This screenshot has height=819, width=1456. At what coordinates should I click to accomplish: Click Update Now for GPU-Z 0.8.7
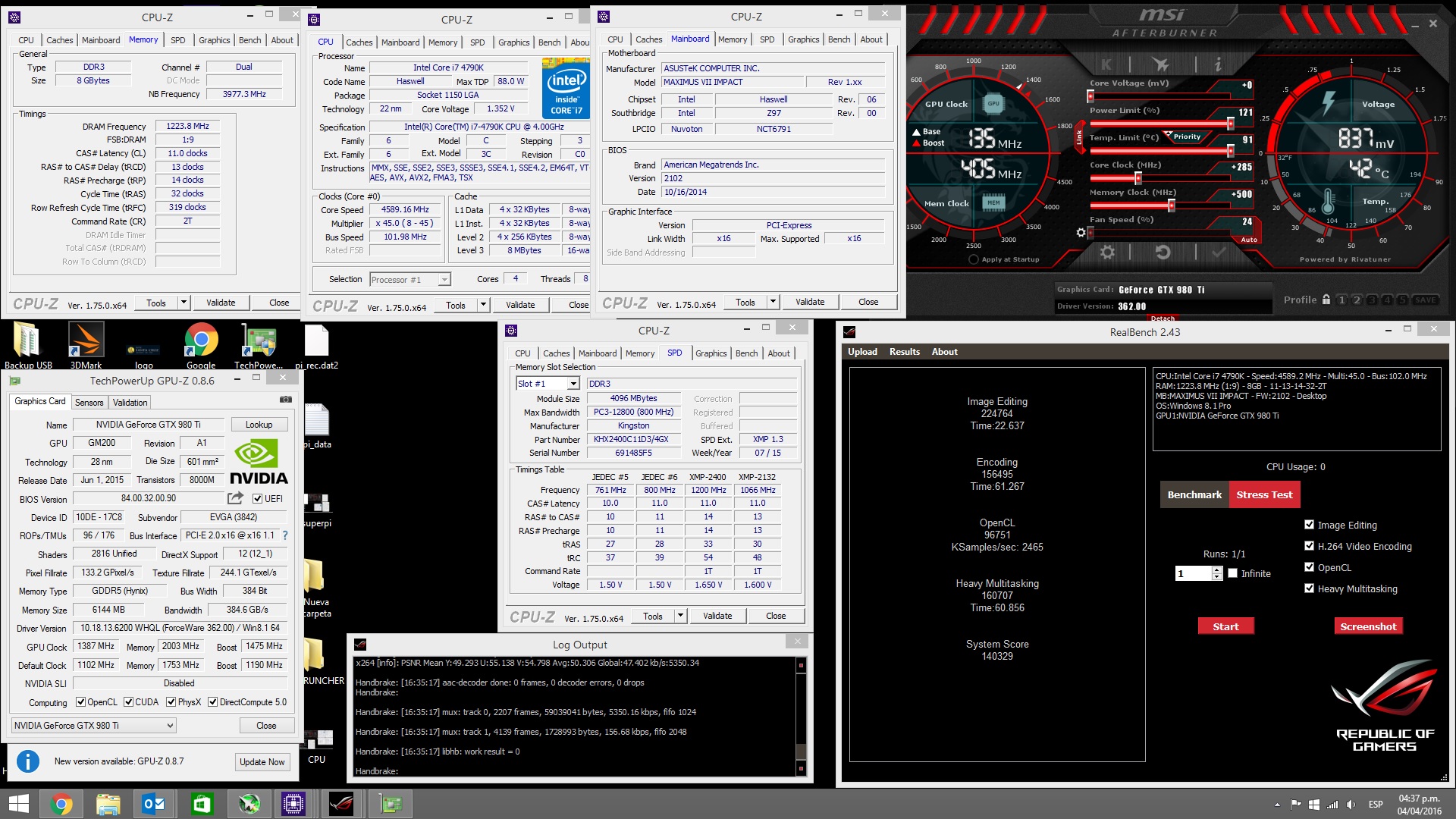click(x=262, y=762)
